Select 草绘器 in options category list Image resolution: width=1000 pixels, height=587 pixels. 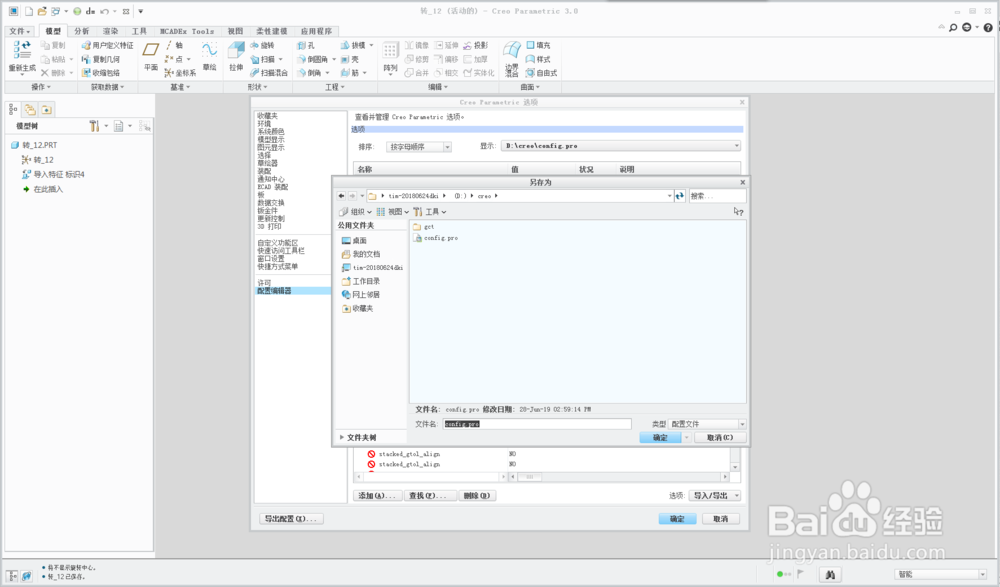(267, 163)
